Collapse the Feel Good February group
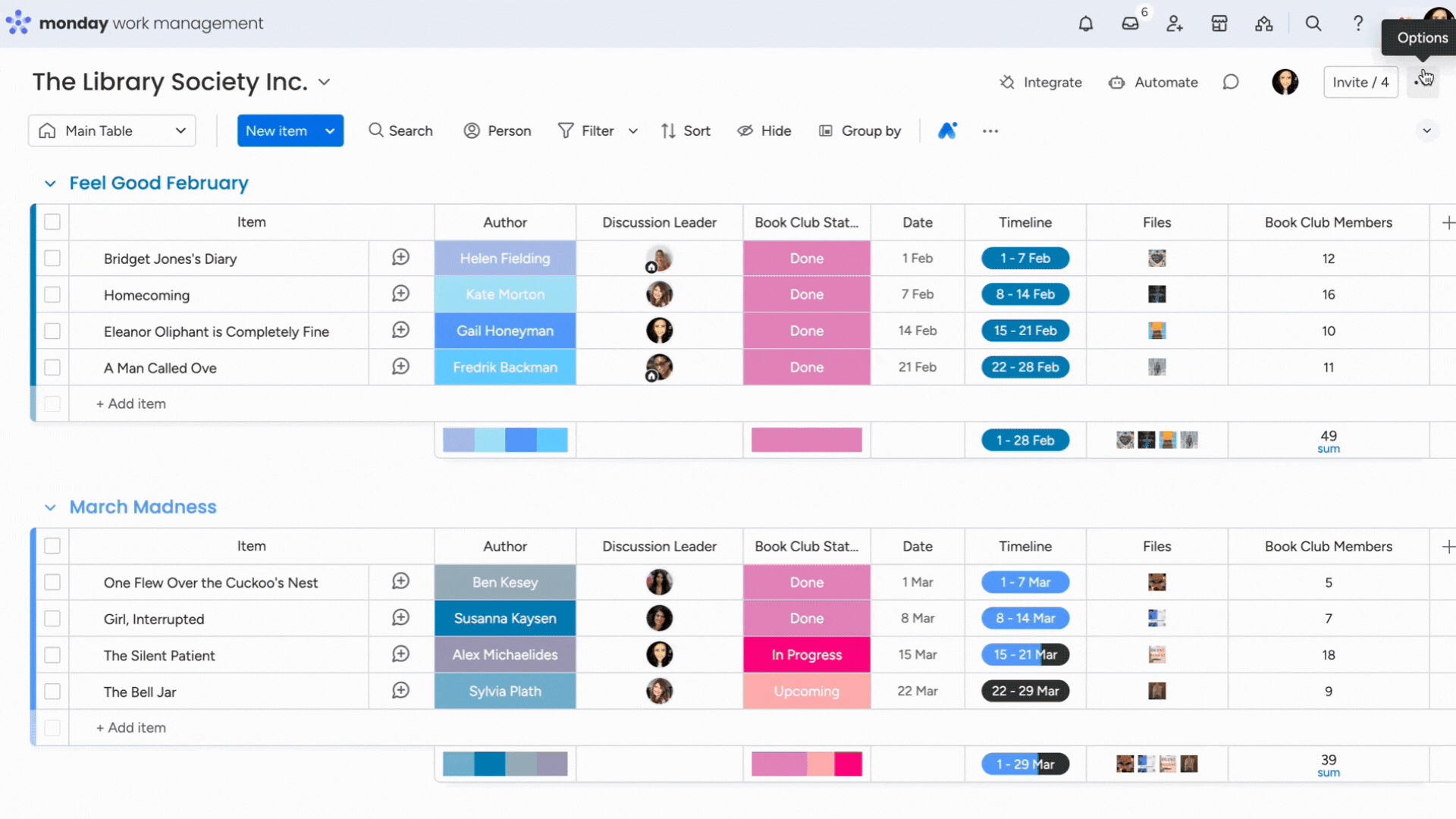The image size is (1456, 819). [50, 184]
